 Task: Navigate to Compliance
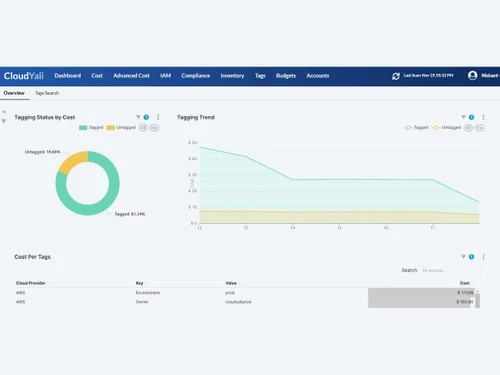pyautogui.click(x=196, y=76)
